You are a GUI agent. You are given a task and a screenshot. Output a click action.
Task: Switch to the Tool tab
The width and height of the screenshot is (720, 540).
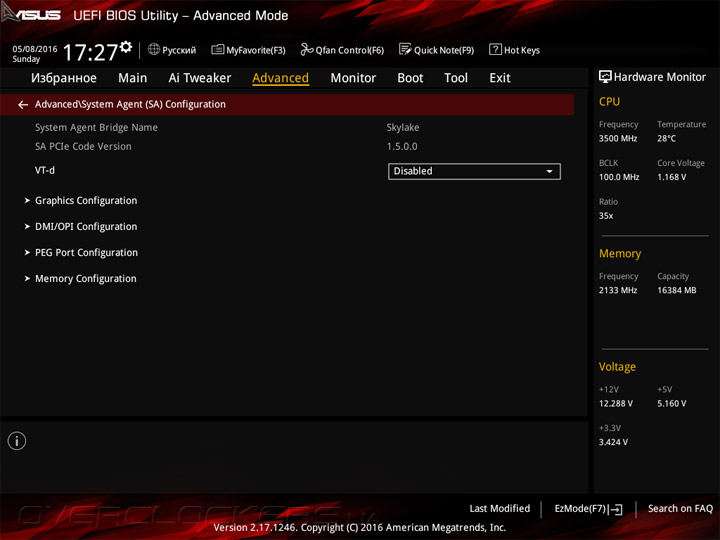click(x=456, y=78)
